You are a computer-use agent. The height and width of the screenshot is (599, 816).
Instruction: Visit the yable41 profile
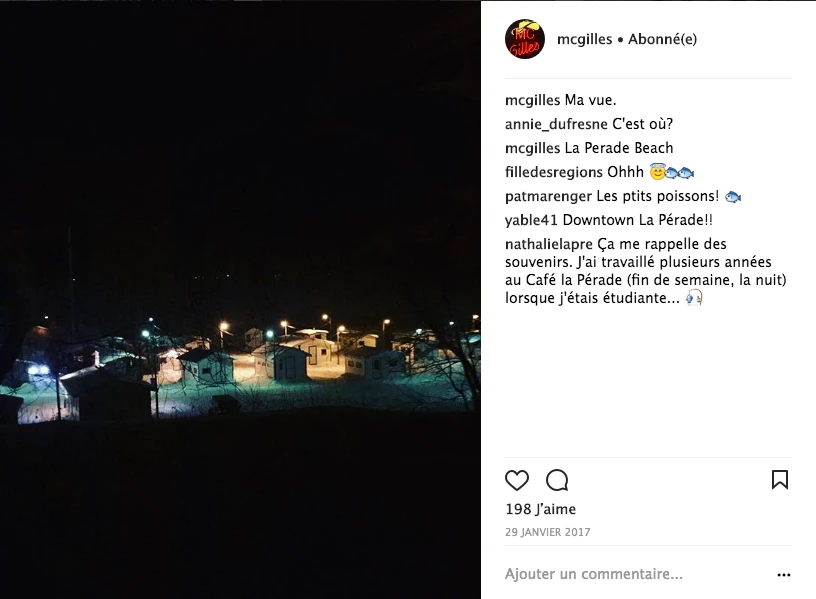[531, 220]
